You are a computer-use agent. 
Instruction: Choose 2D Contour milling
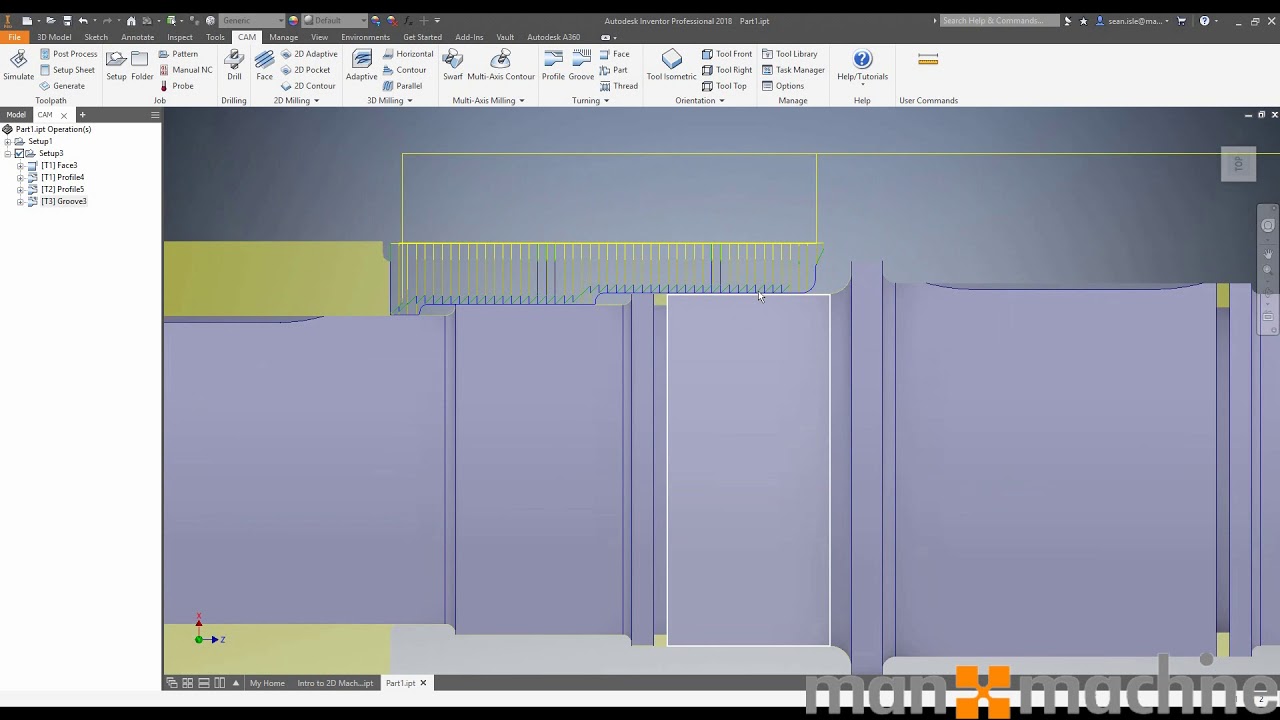[x=308, y=86]
